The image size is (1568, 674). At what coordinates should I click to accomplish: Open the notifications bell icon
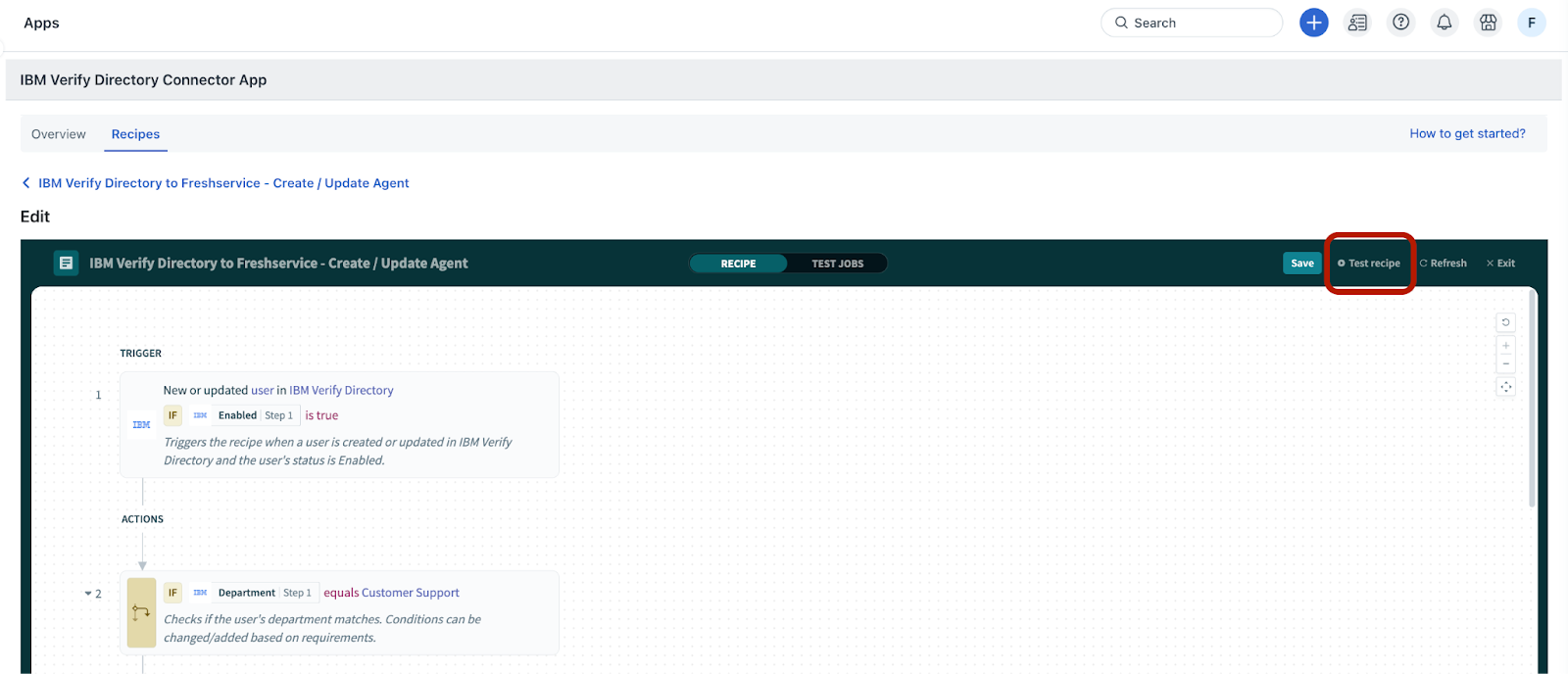click(1445, 23)
